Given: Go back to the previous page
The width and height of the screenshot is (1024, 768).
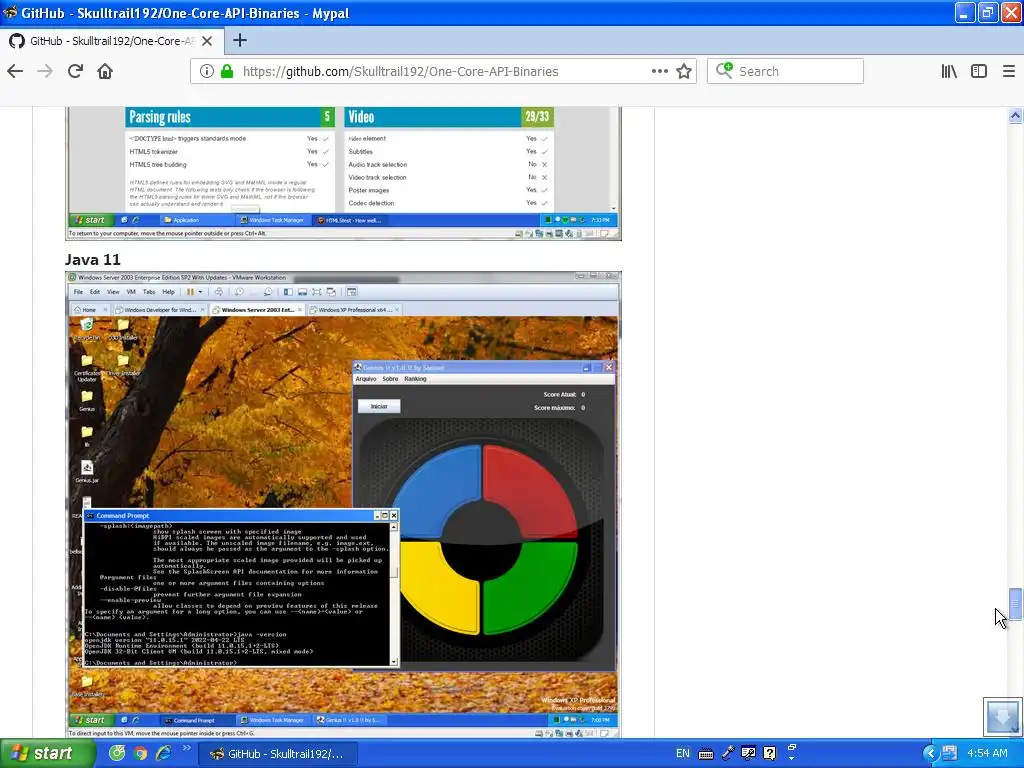Looking at the screenshot, I should 15,71.
